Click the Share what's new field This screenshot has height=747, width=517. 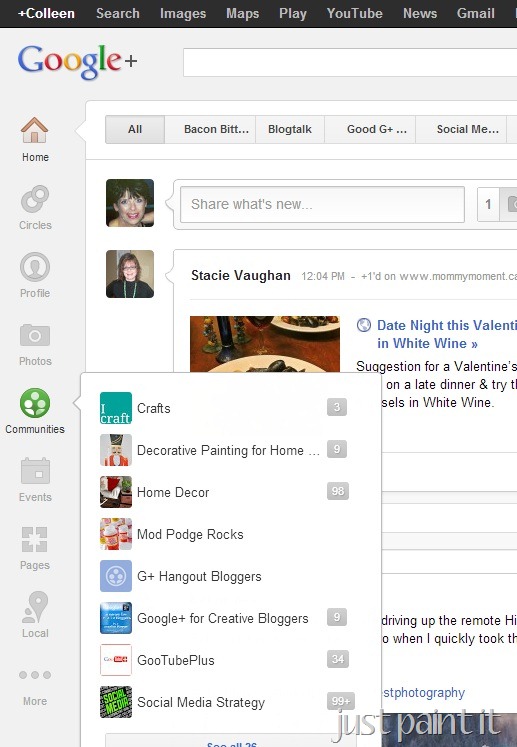[x=322, y=204]
